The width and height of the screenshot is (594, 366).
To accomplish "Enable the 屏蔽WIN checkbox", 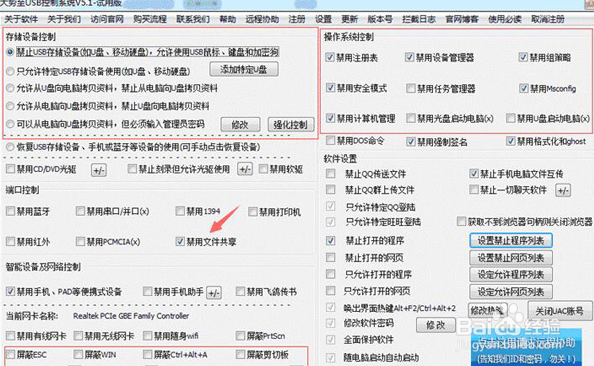I will 78,355.
